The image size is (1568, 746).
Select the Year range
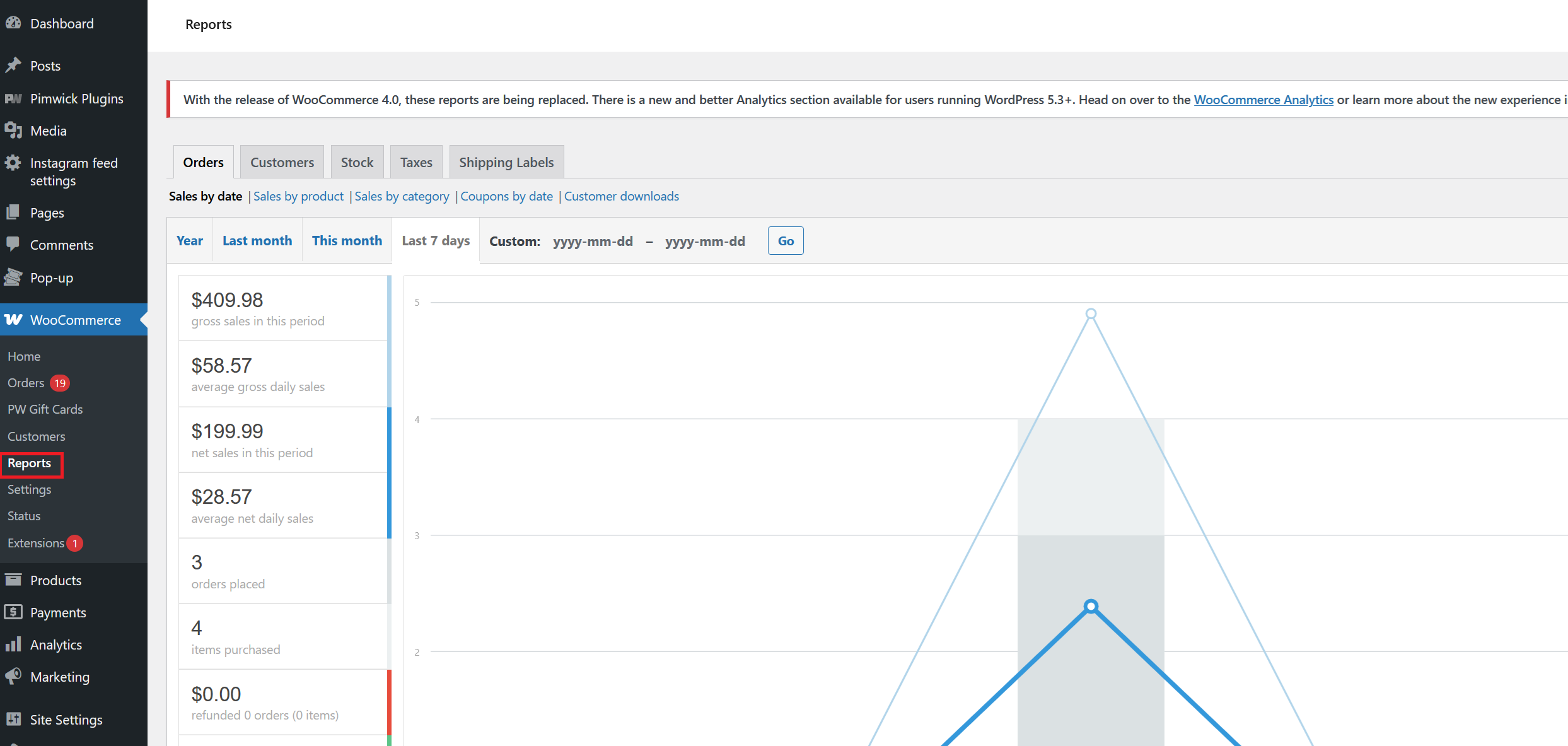click(190, 240)
